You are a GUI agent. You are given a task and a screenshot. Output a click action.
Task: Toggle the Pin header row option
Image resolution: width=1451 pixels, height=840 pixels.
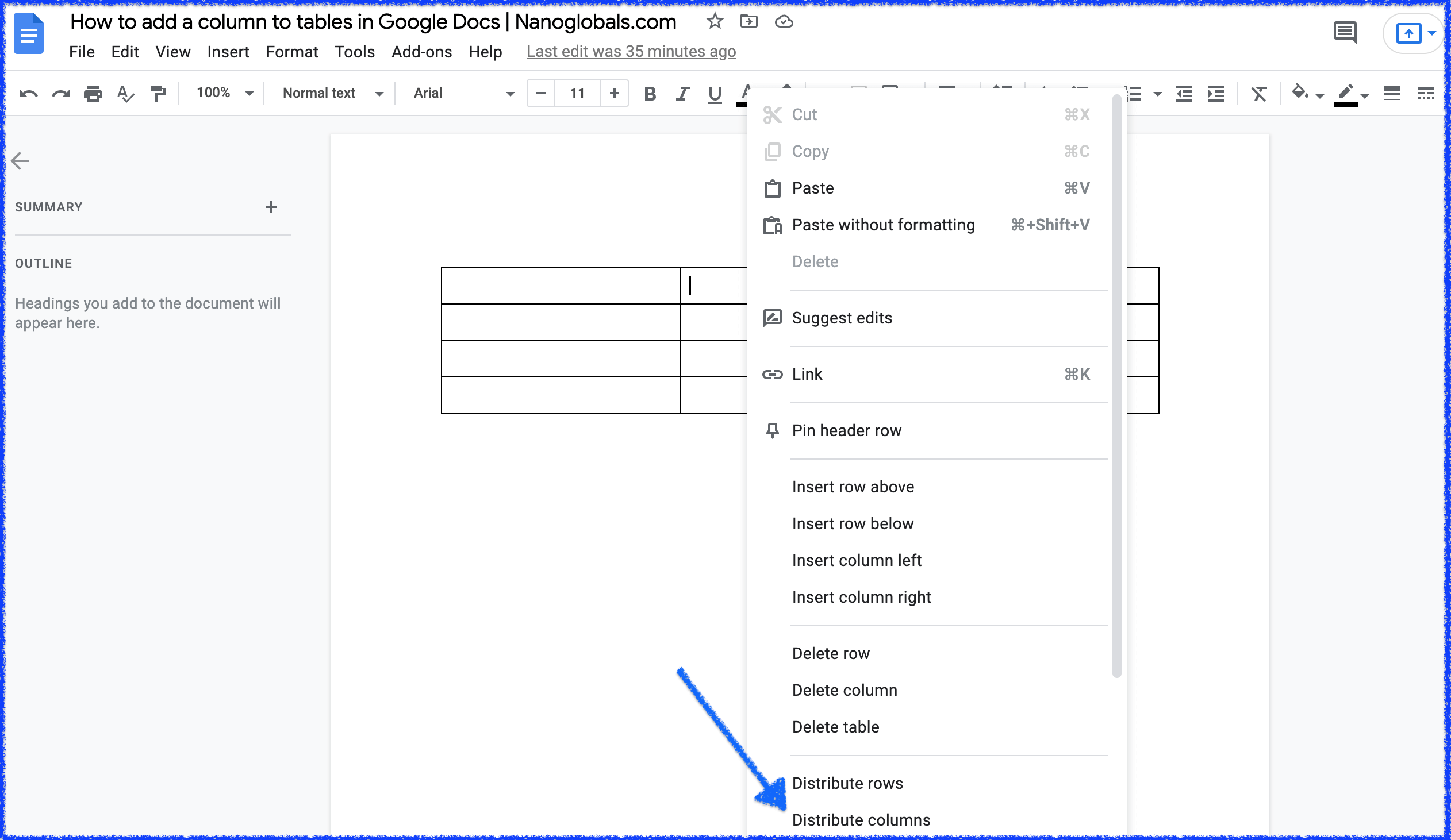(846, 430)
